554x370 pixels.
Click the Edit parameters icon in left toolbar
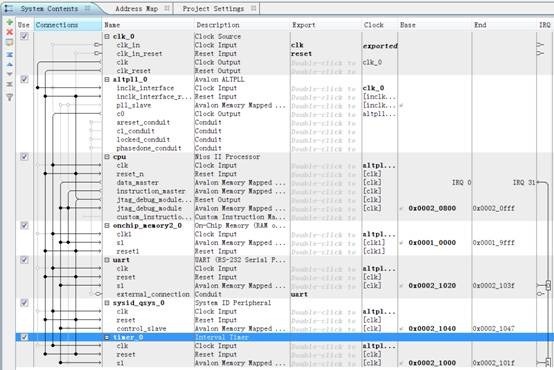(10, 43)
